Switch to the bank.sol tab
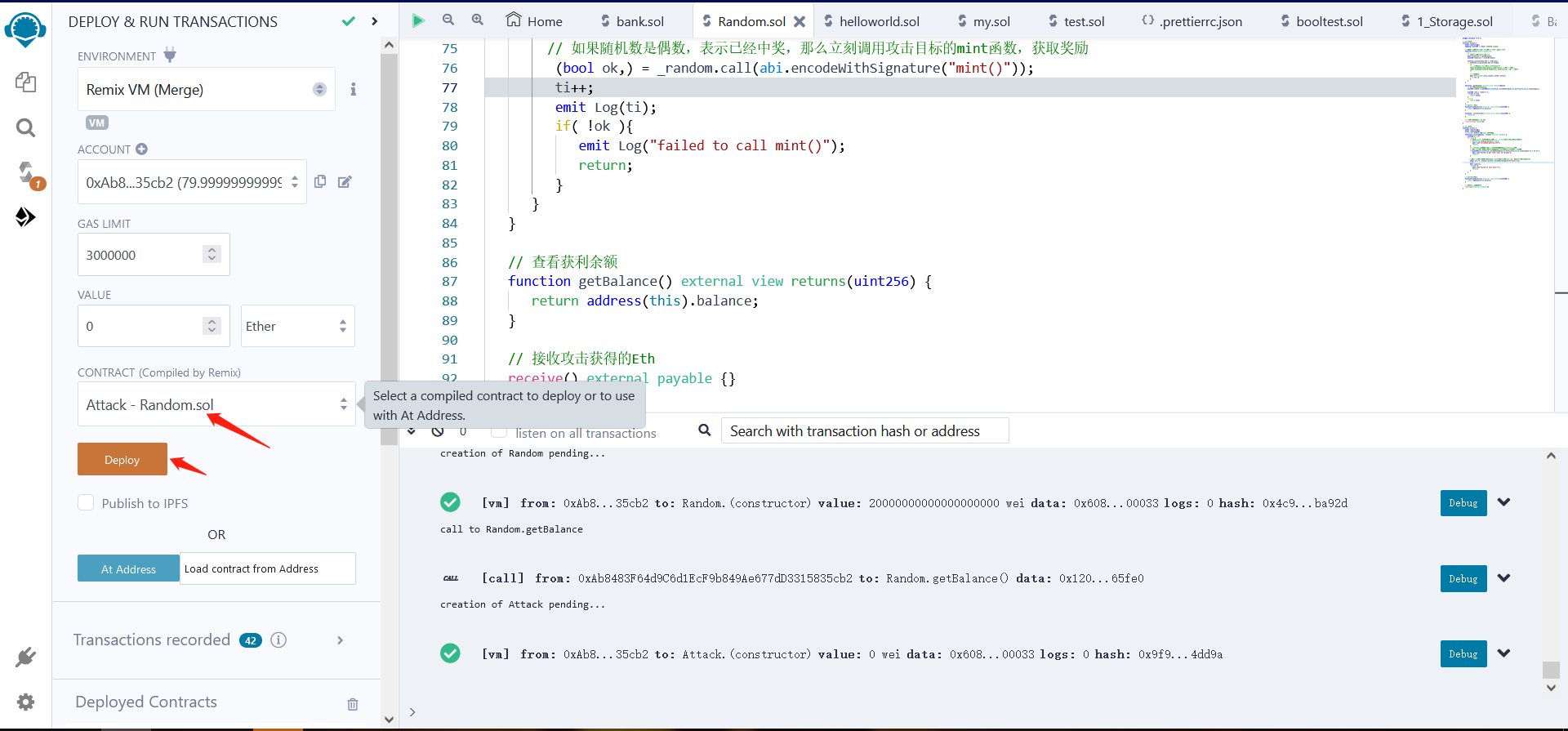Screen dimensions: 1568x731 (632, 21)
